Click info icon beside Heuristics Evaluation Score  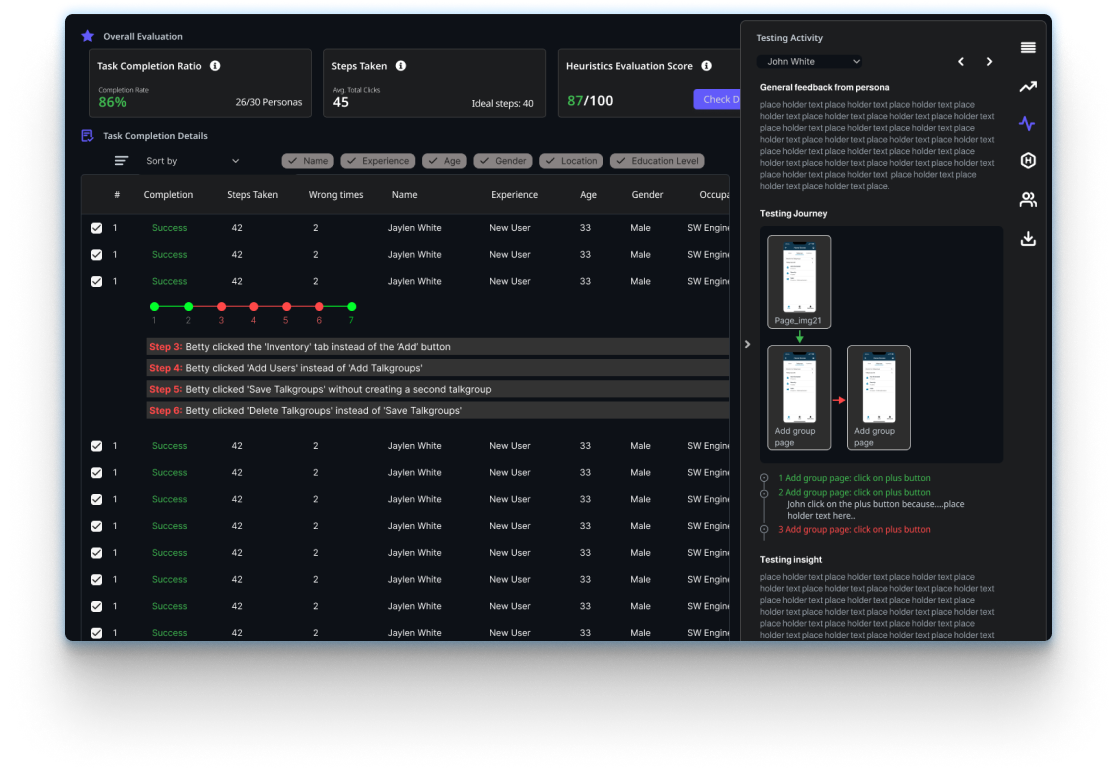pos(706,66)
